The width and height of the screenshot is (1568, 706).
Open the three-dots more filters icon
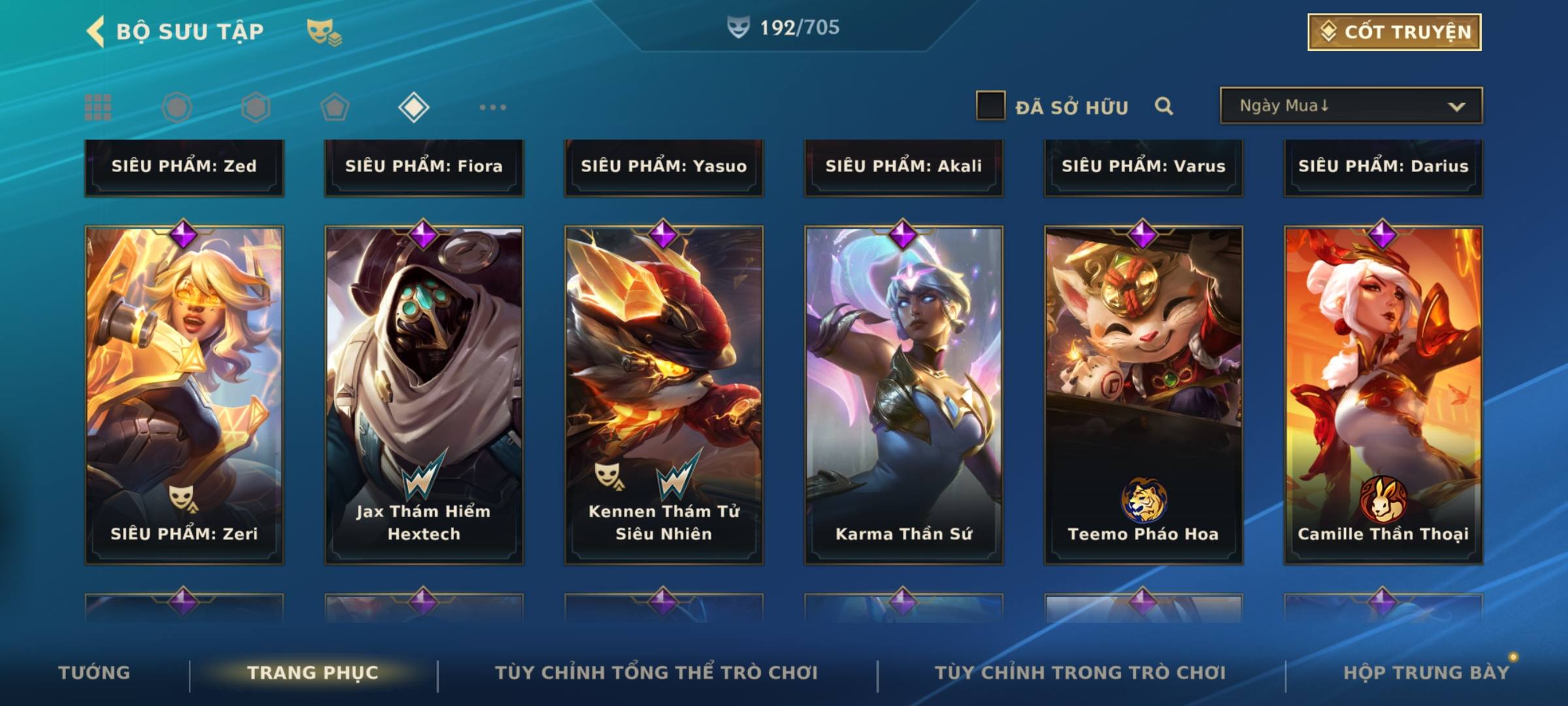pos(493,107)
